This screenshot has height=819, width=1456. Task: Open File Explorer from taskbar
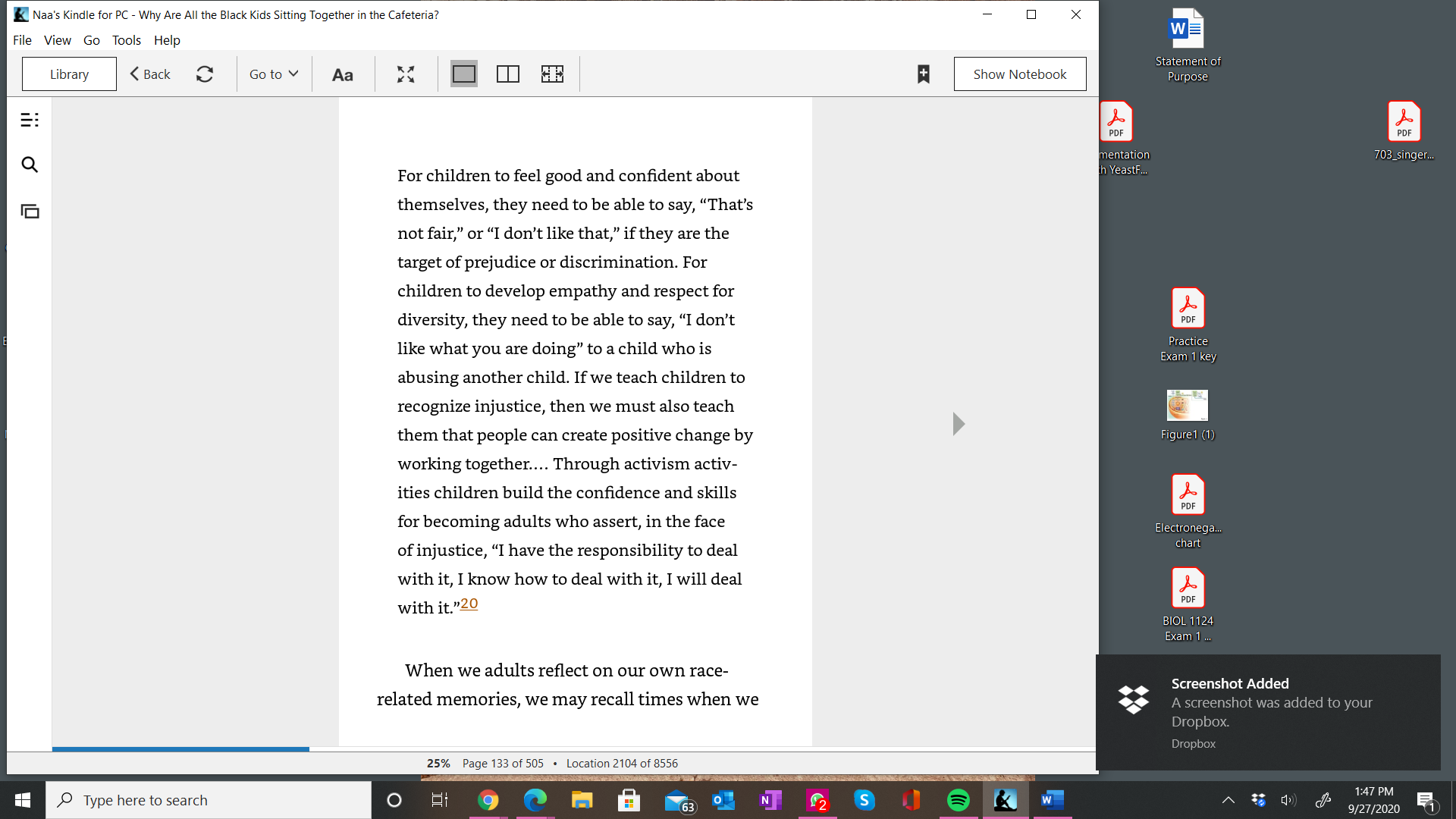pyautogui.click(x=582, y=800)
